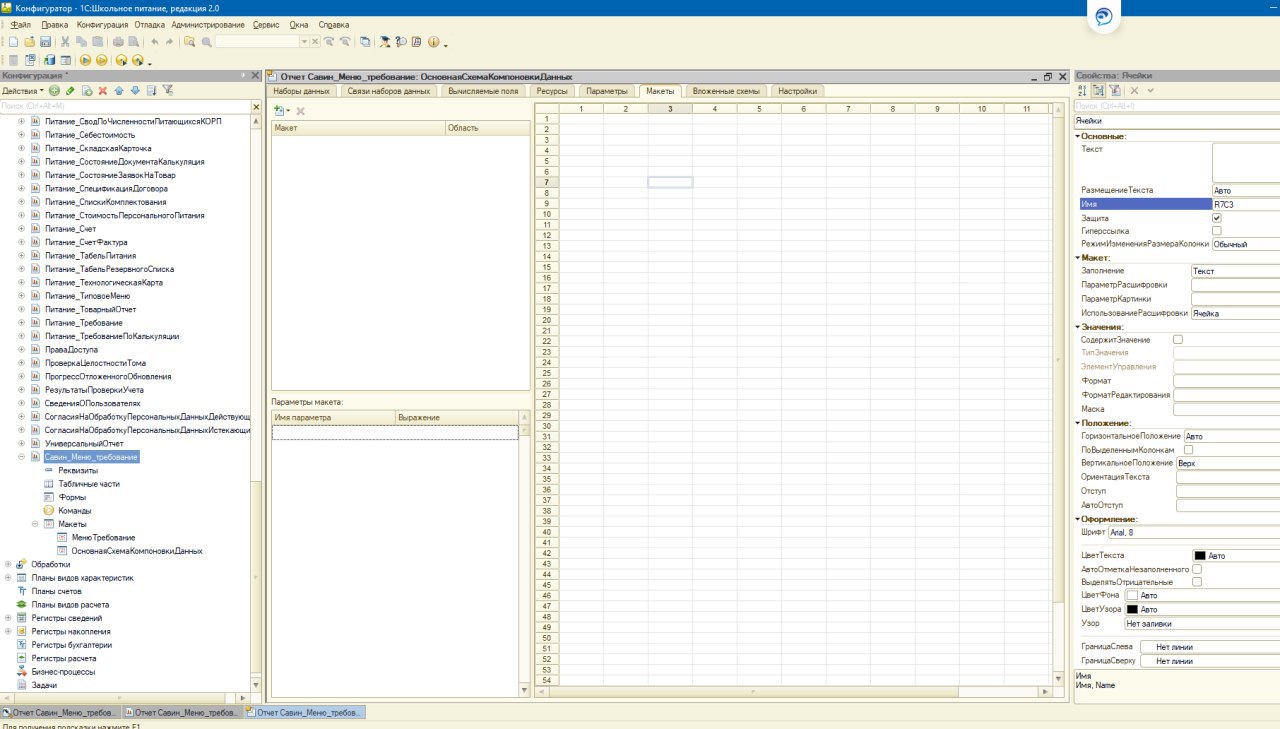The image size is (1280, 729).
Task: Check the СодержитЗначение checkbox
Action: click(1178, 340)
